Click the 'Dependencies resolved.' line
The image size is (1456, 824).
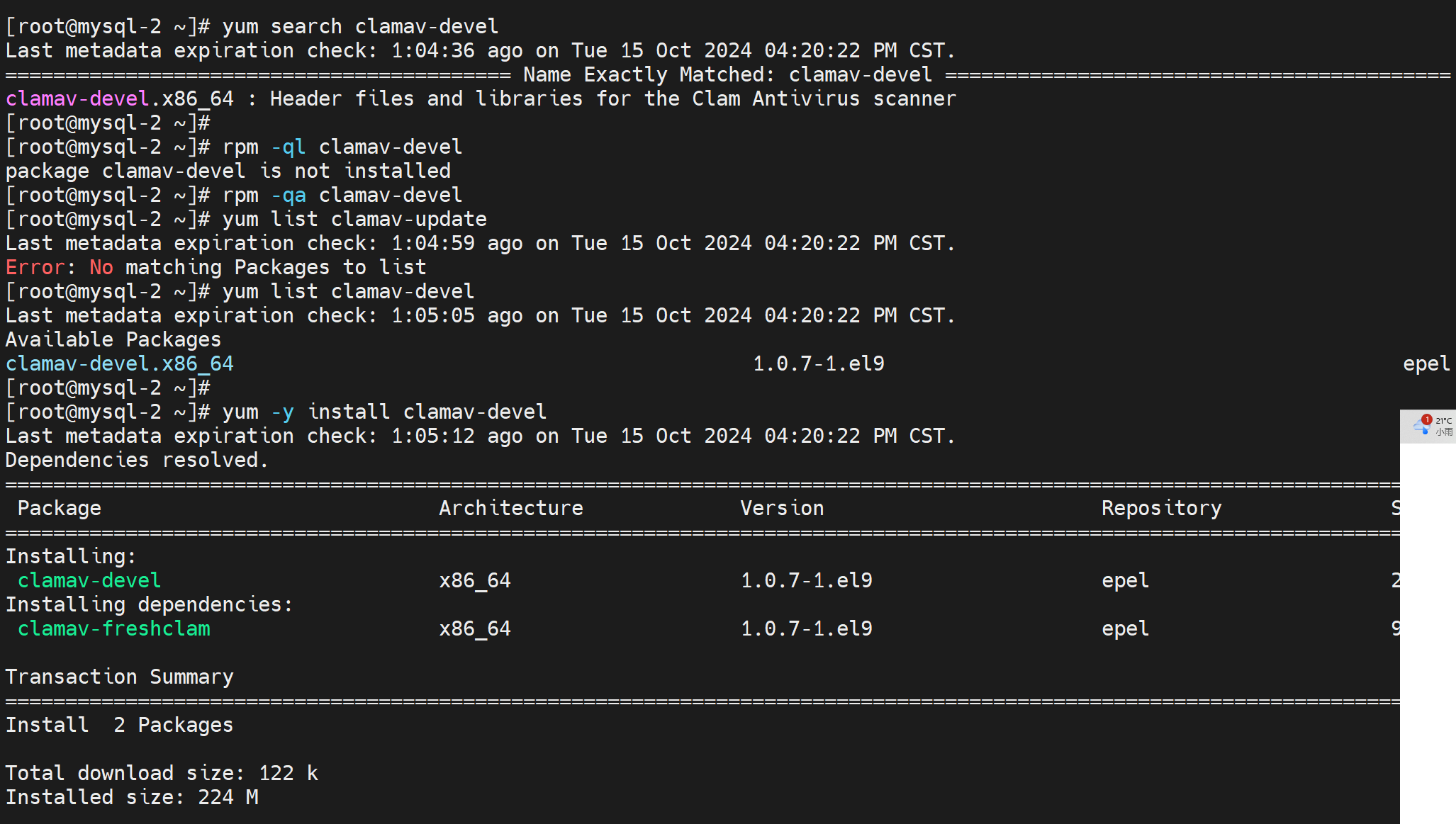pos(137,460)
